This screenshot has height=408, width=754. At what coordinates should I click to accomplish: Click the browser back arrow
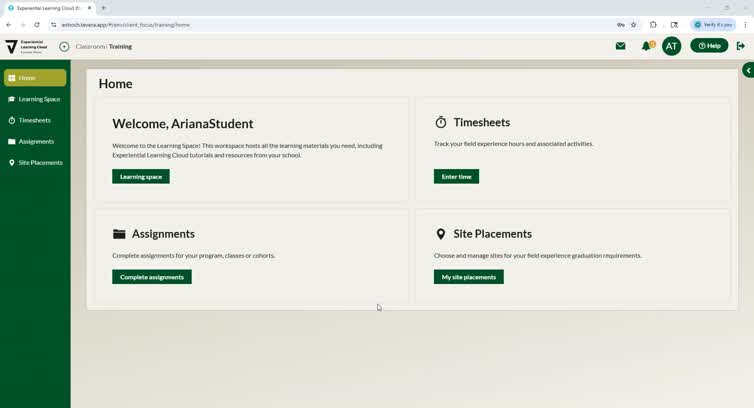[x=9, y=25]
